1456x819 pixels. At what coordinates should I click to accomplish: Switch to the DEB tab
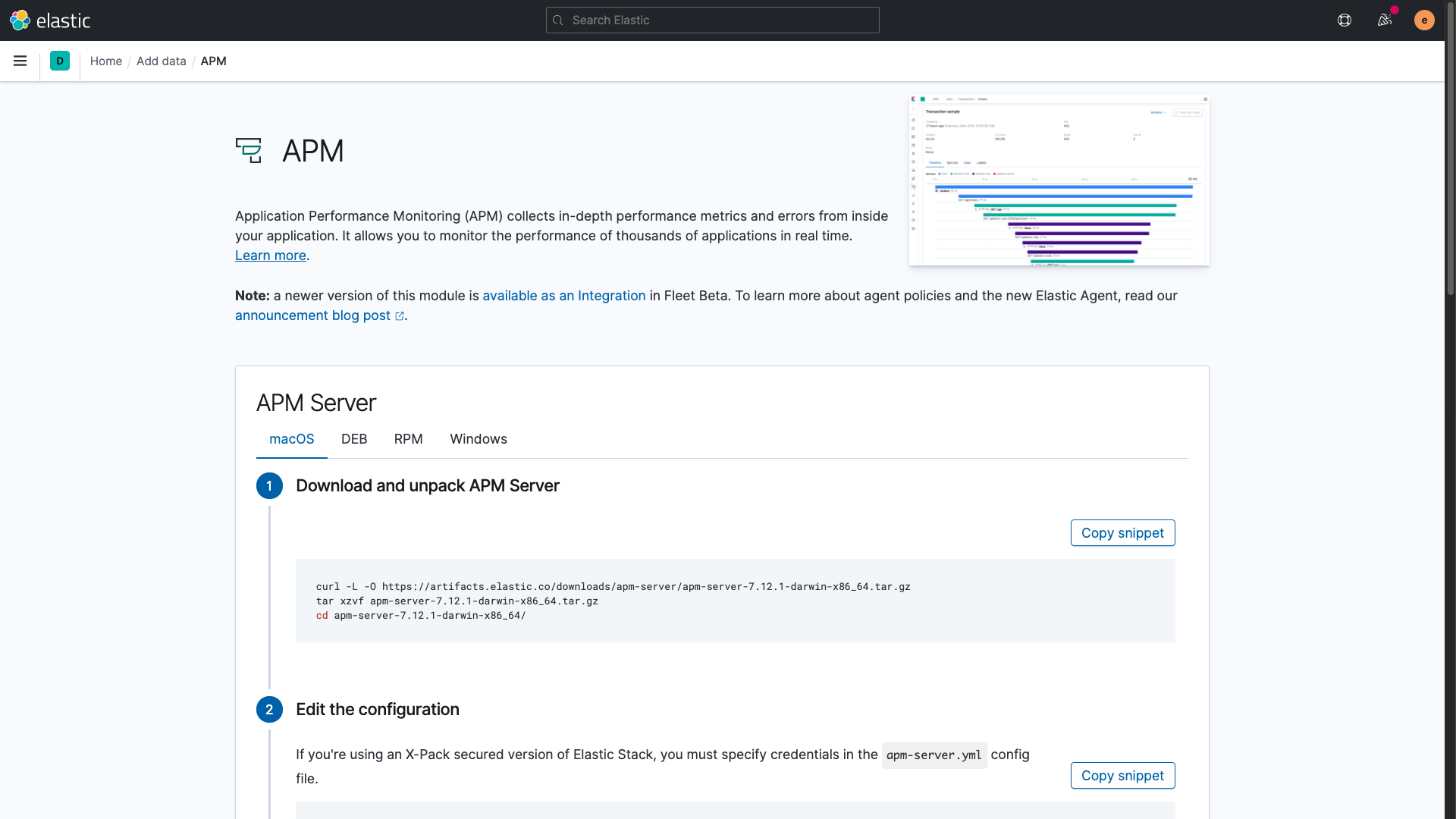coord(354,439)
